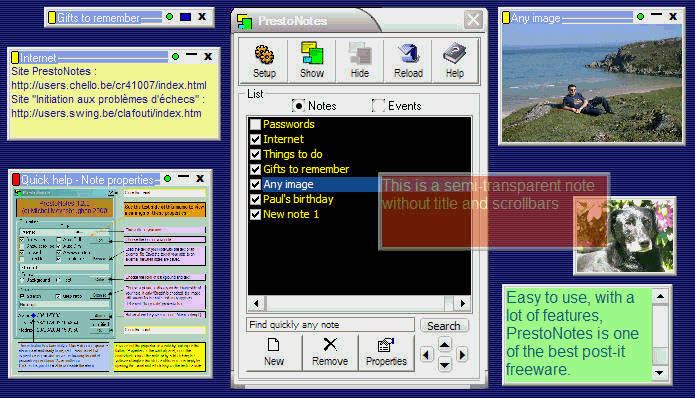The height and width of the screenshot is (398, 695).
Task: Click green dot in Internet note title
Action: (176, 57)
